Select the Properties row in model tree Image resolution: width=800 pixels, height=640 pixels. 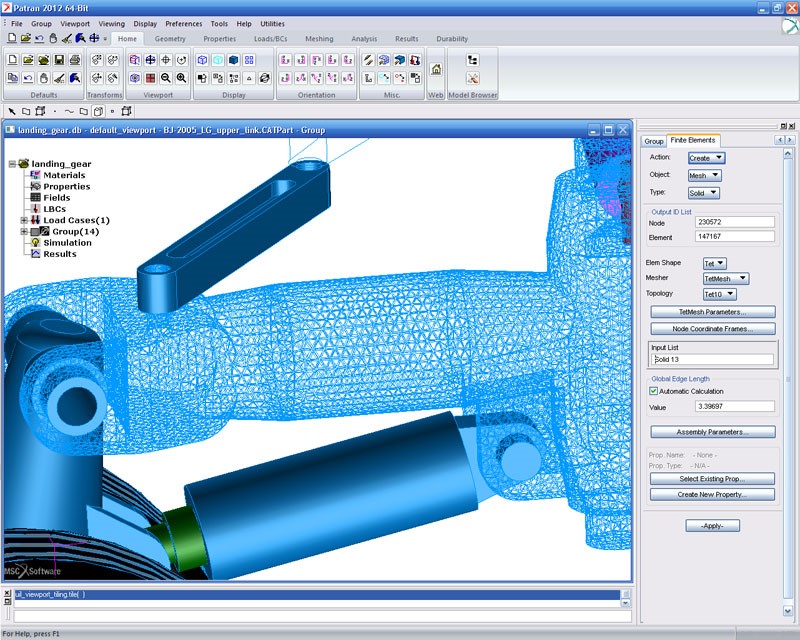[60, 186]
